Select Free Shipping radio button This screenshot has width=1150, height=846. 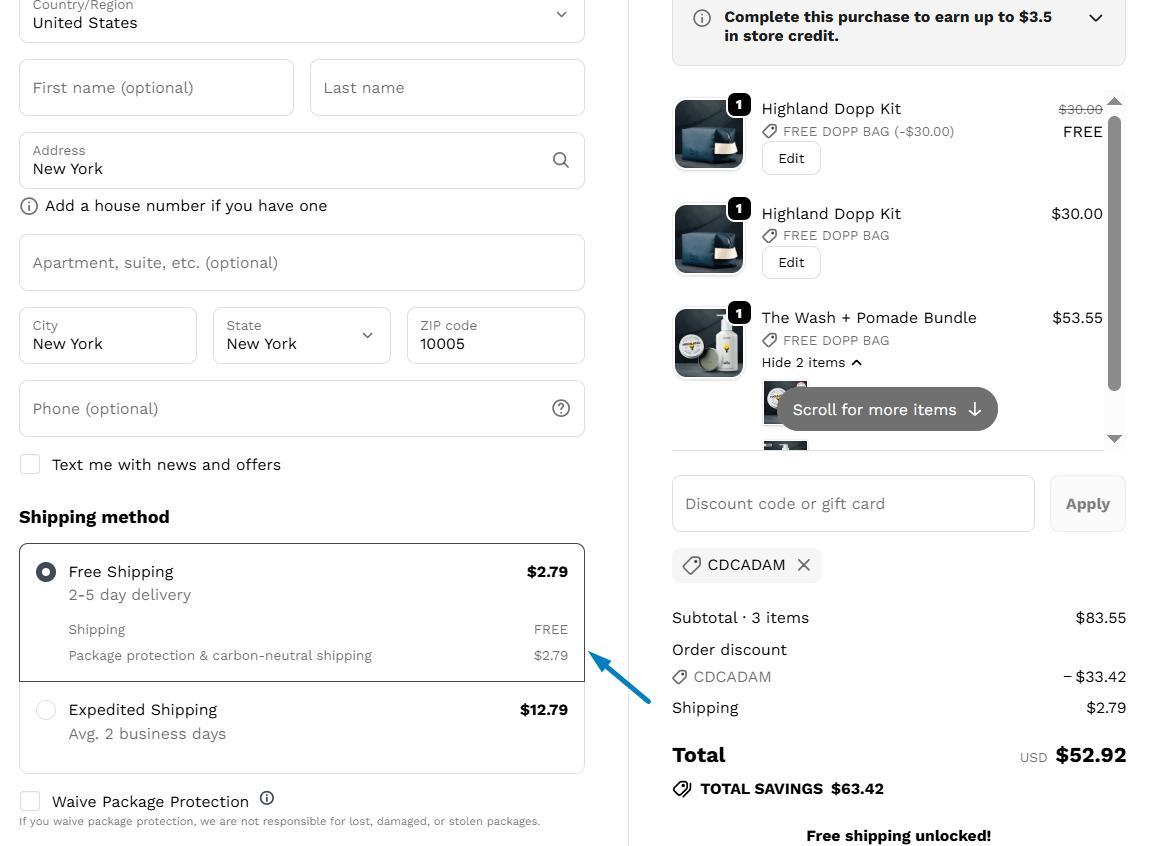pos(46,572)
